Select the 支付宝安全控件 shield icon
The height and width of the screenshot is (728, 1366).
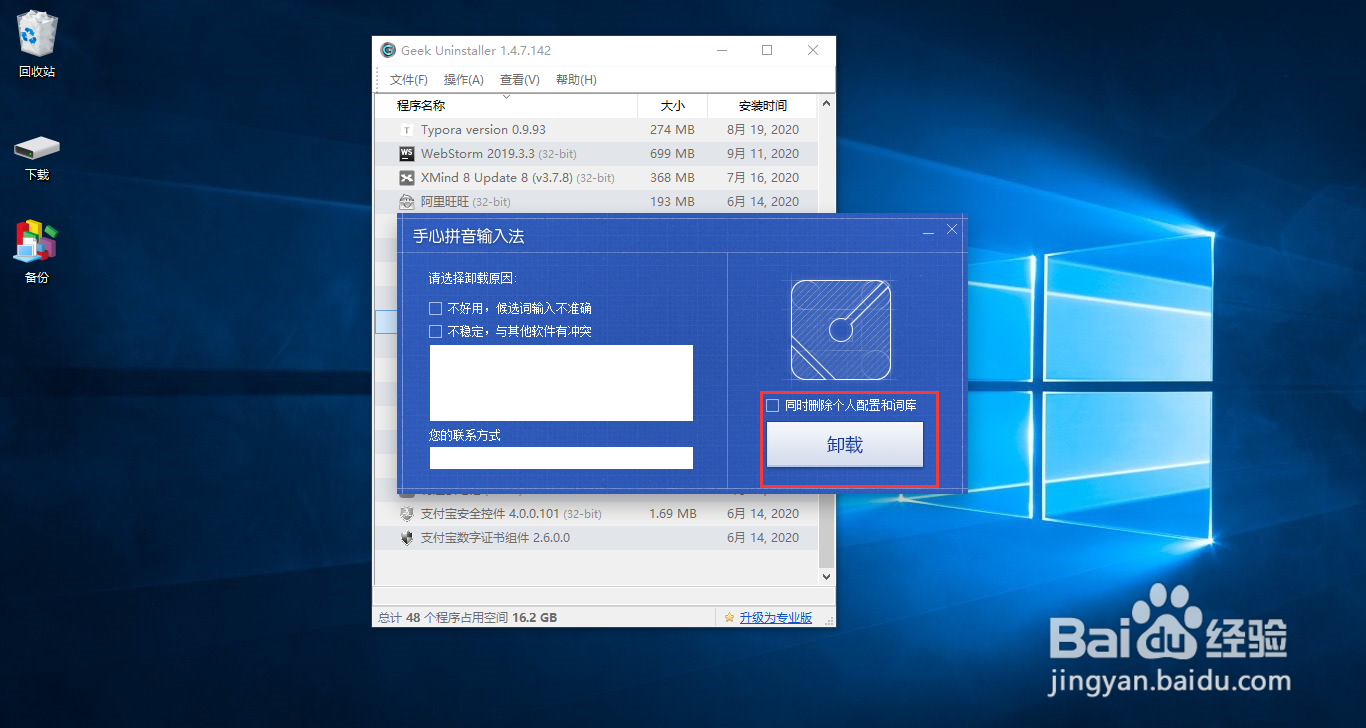point(406,514)
